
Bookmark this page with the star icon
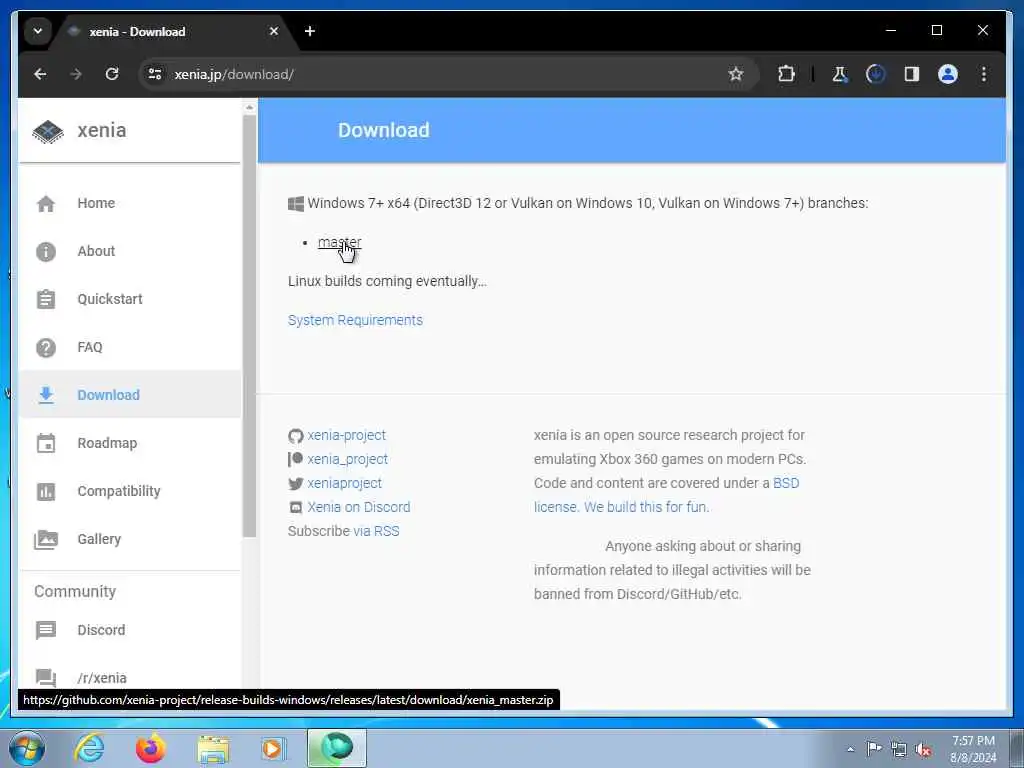[x=736, y=74]
